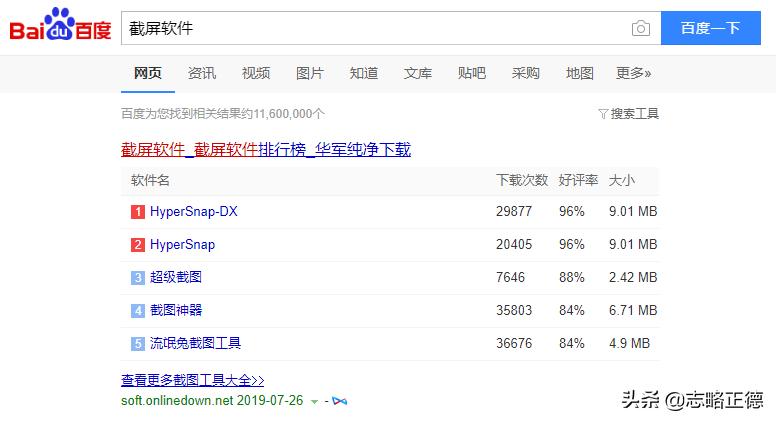Open the 截图神器 link

[x=176, y=310]
